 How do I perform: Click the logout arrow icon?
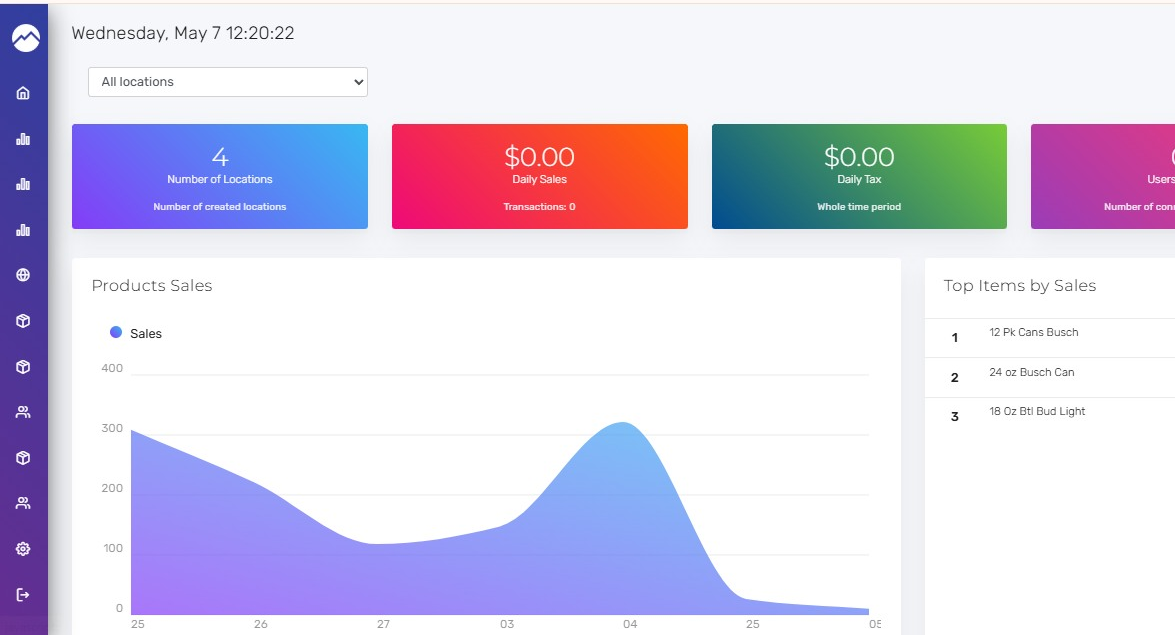point(23,595)
